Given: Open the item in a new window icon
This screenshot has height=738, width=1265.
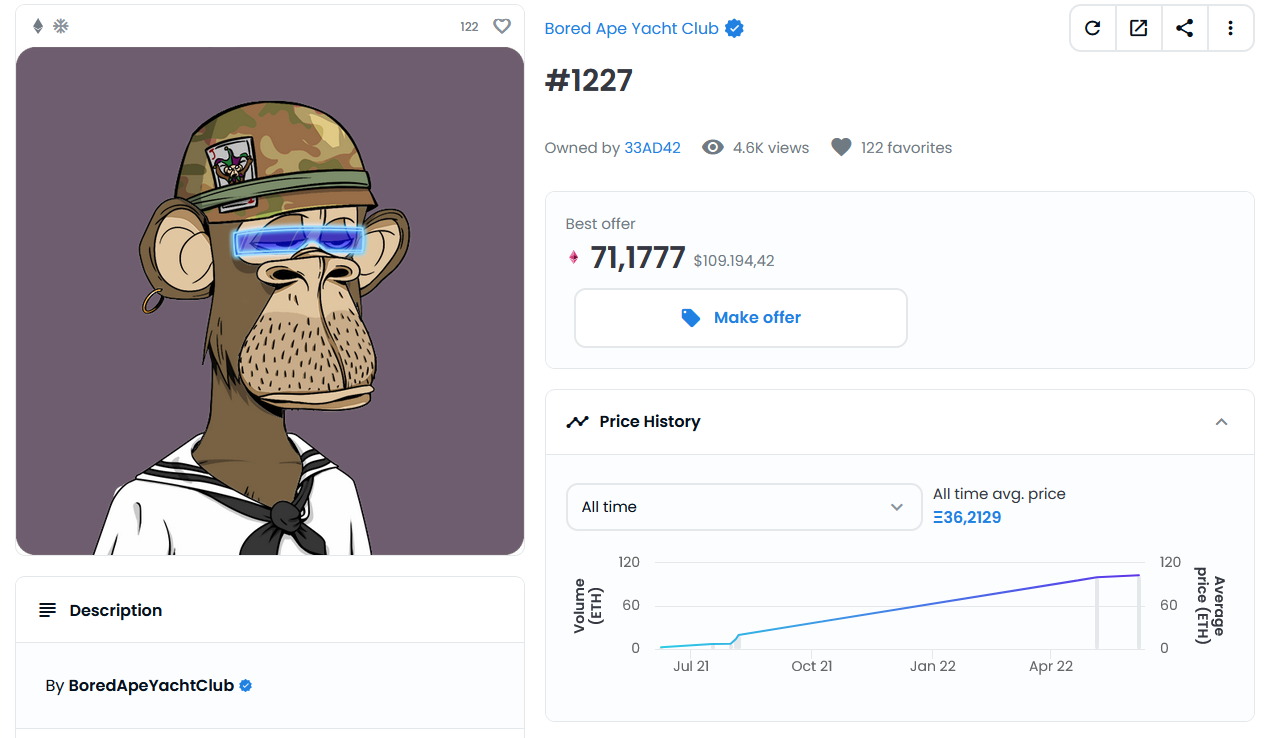Looking at the screenshot, I should 1138,28.
